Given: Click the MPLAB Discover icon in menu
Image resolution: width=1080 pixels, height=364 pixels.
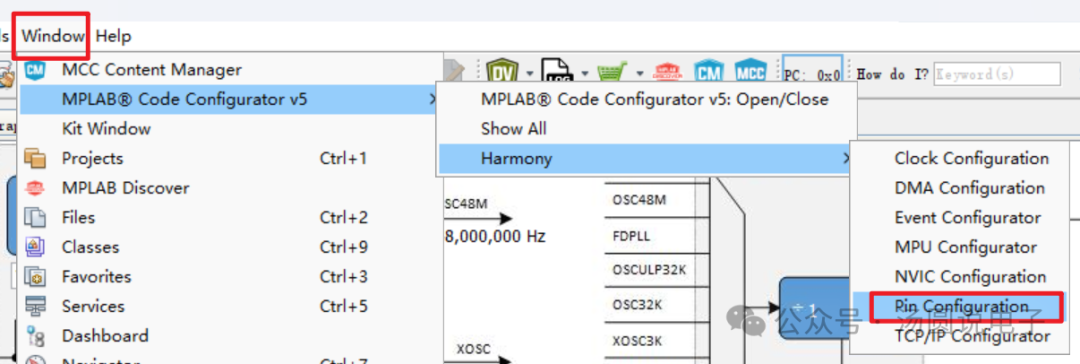Looking at the screenshot, I should (34, 188).
